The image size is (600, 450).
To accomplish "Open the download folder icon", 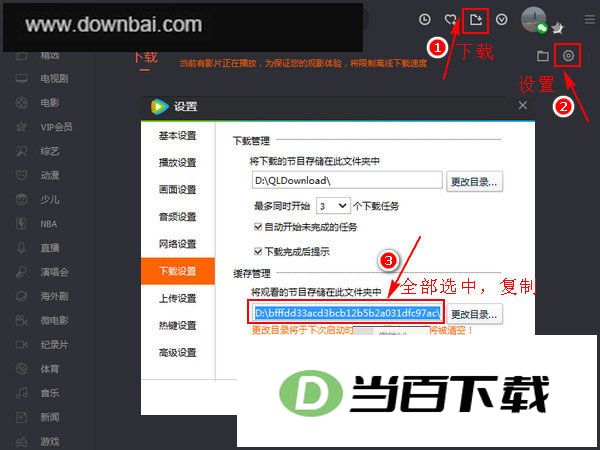I will pos(542,56).
